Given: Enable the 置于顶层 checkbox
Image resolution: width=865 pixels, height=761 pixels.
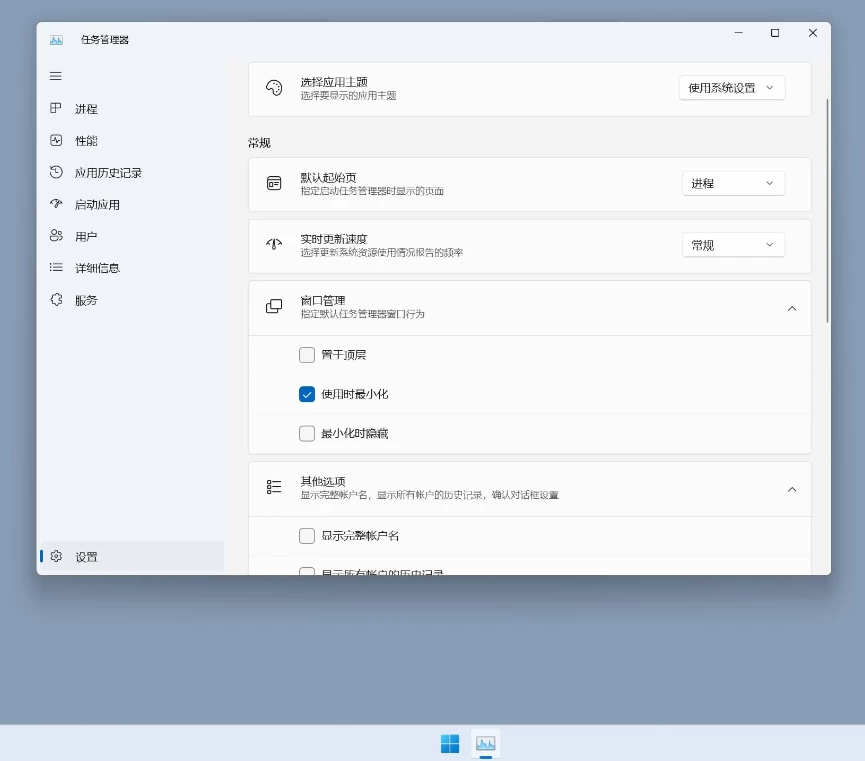Looking at the screenshot, I should pos(307,354).
